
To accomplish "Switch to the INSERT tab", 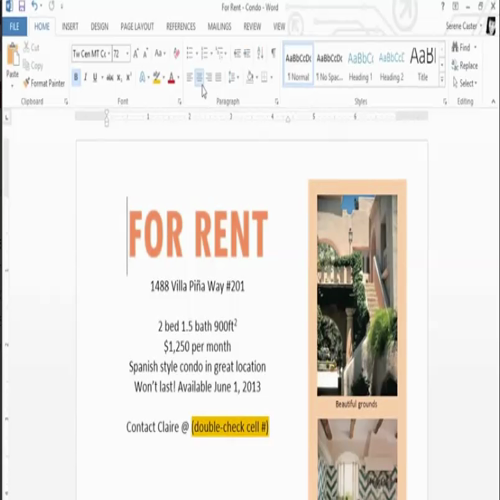I will point(70,26).
